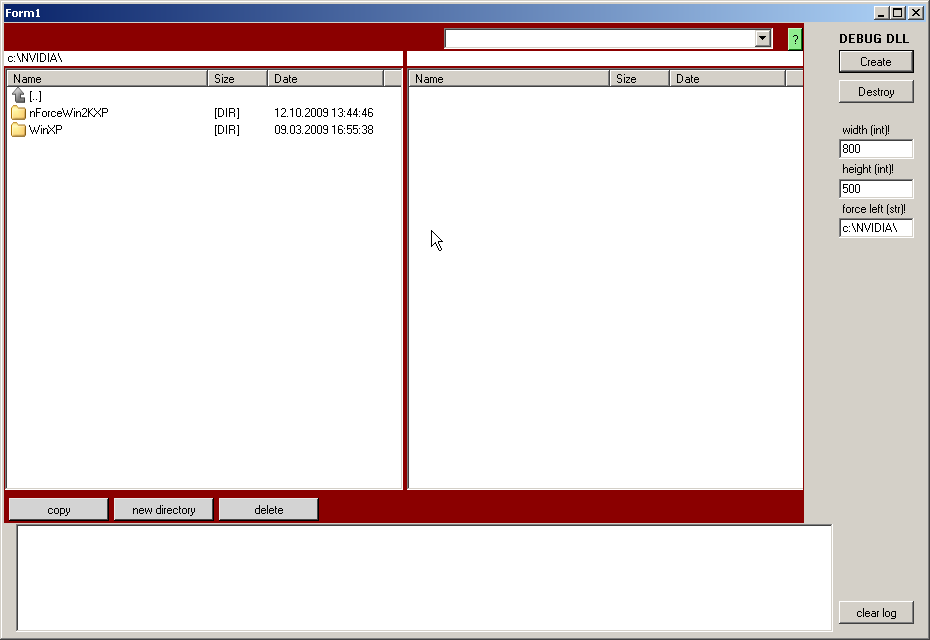Sort left panel by Date column
Image resolution: width=930 pixels, height=640 pixels.
coord(325,79)
